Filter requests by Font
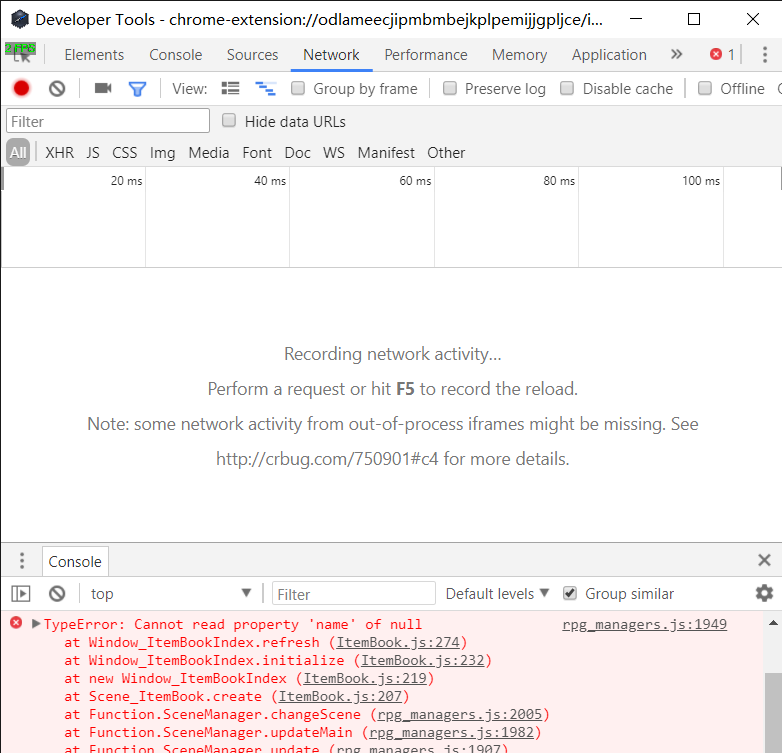The width and height of the screenshot is (782, 753). [x=257, y=153]
